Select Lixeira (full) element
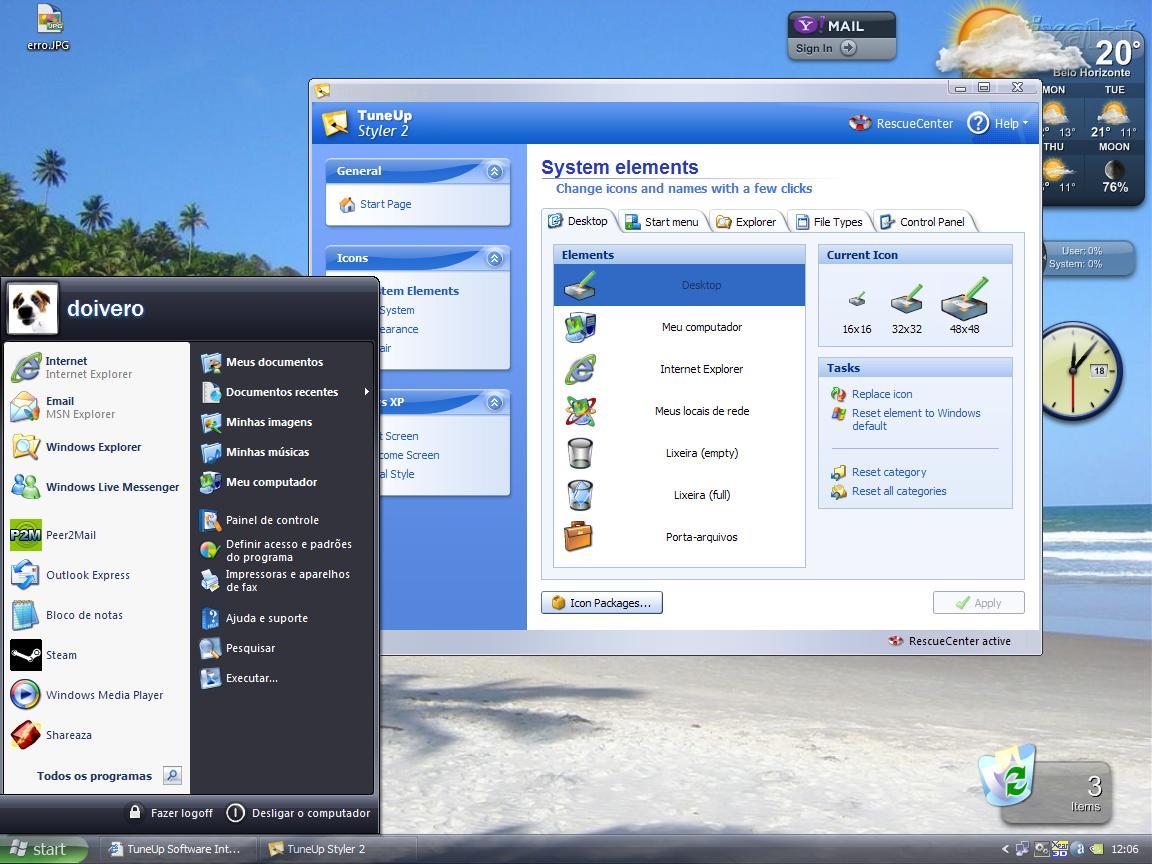The width and height of the screenshot is (1152, 864). click(680, 494)
